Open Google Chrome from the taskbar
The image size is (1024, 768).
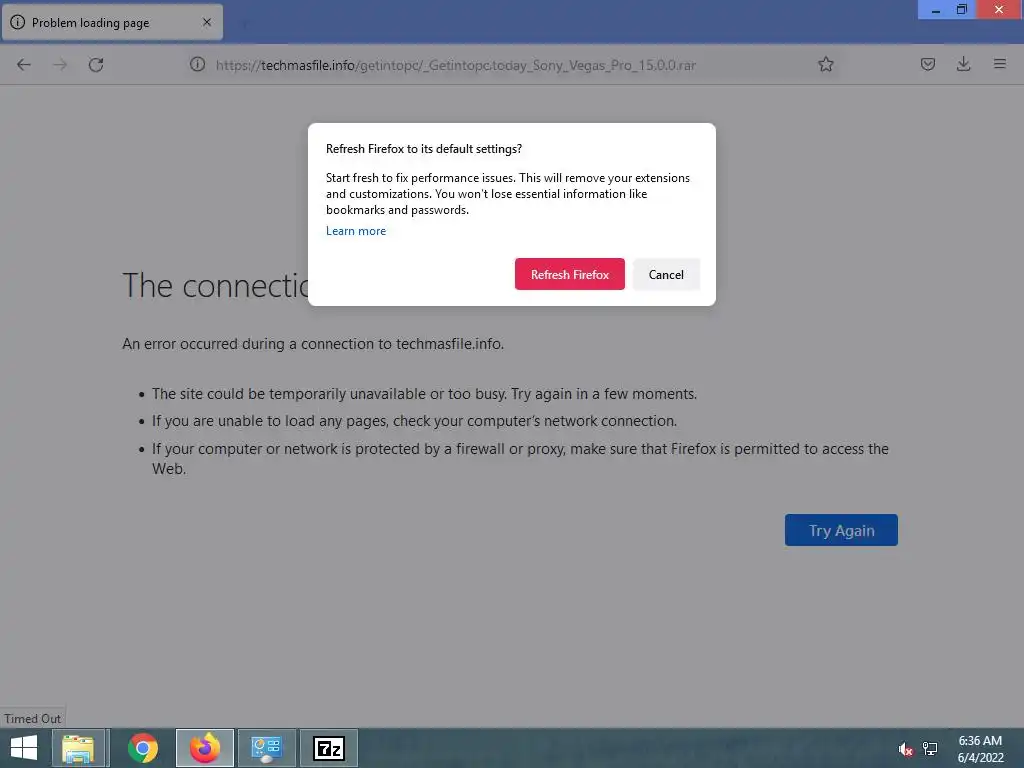pos(142,748)
